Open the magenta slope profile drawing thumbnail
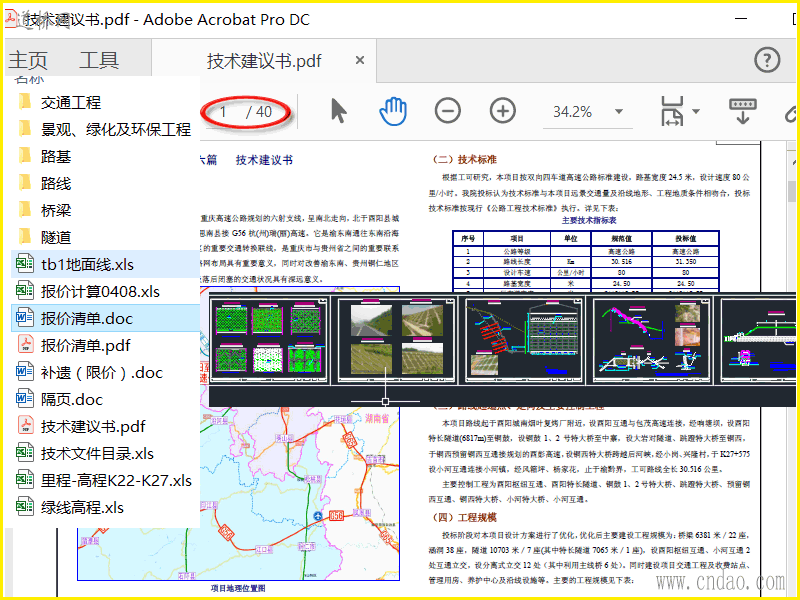Image resolution: width=800 pixels, height=600 pixels. pos(652,340)
